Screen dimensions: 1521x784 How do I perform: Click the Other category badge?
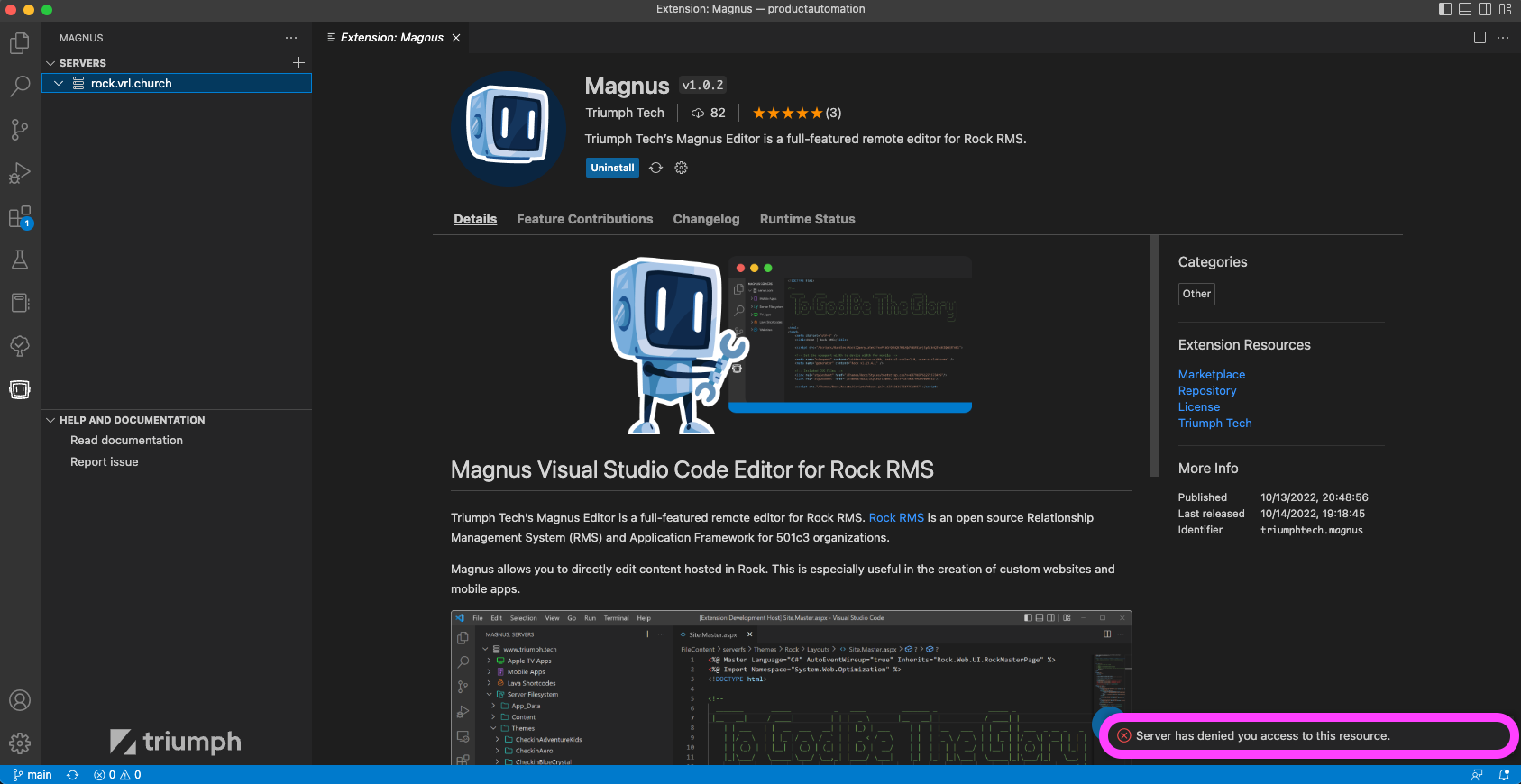tap(1196, 294)
